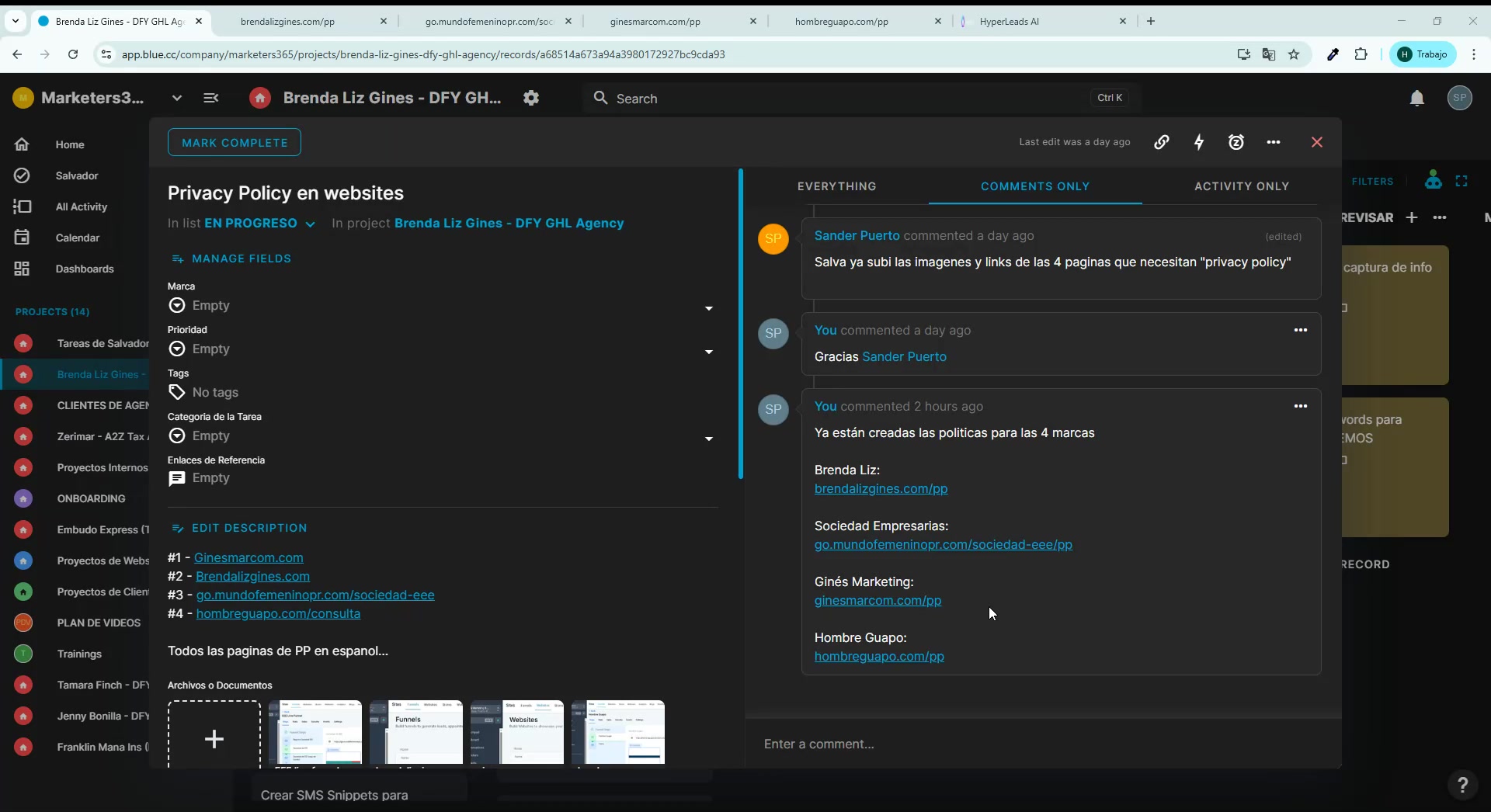The image size is (1491, 812).
Task: Expand the Prioridad field dropdown
Action: click(x=708, y=352)
